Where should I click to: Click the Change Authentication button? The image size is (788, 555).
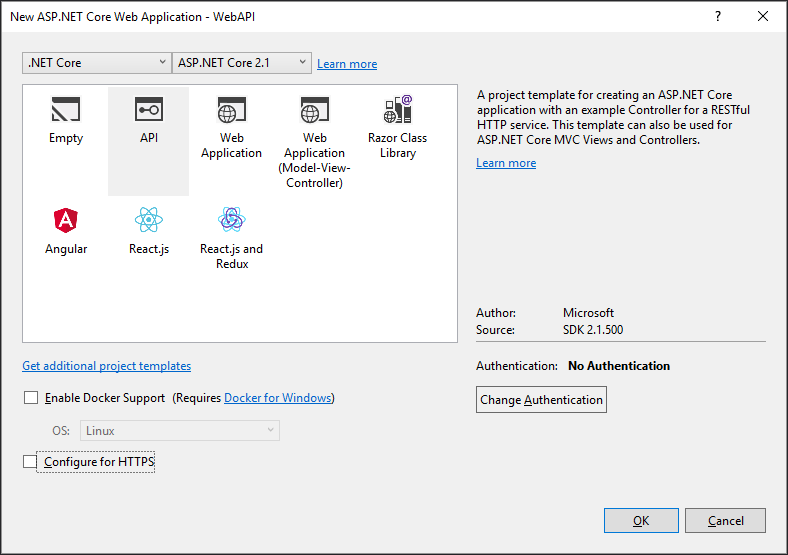541,400
